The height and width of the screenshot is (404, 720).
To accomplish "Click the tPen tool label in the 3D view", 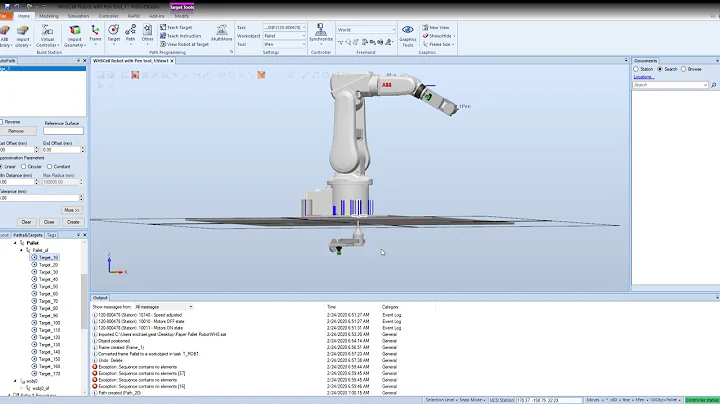I will point(465,106).
